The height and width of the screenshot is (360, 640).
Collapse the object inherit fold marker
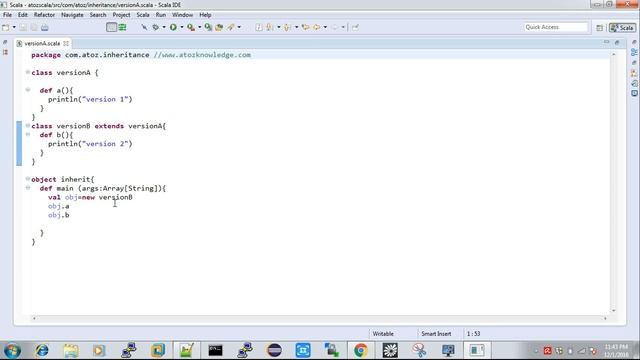click(28, 179)
